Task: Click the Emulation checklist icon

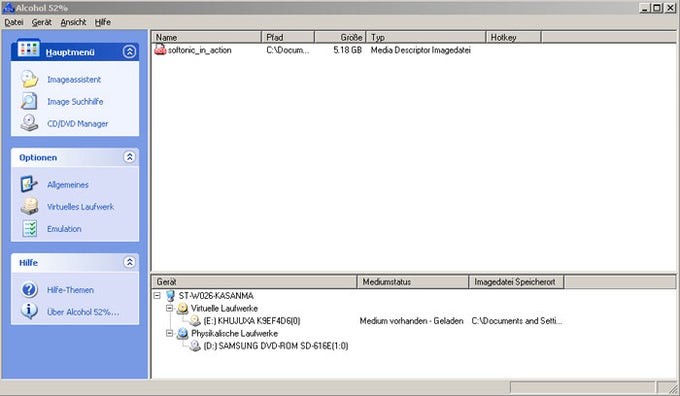Action: coord(29,228)
